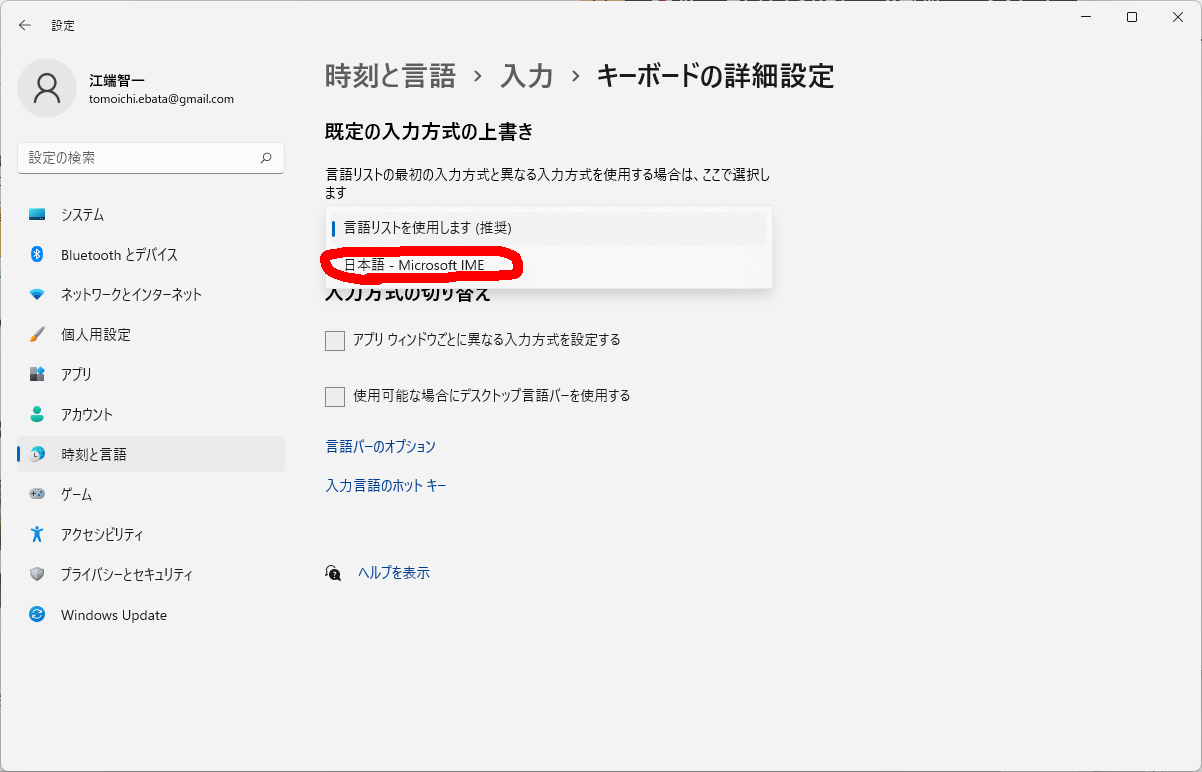The height and width of the screenshot is (772, 1202).
Task: Click the System monitor icon in sidebar
Action: (37, 215)
